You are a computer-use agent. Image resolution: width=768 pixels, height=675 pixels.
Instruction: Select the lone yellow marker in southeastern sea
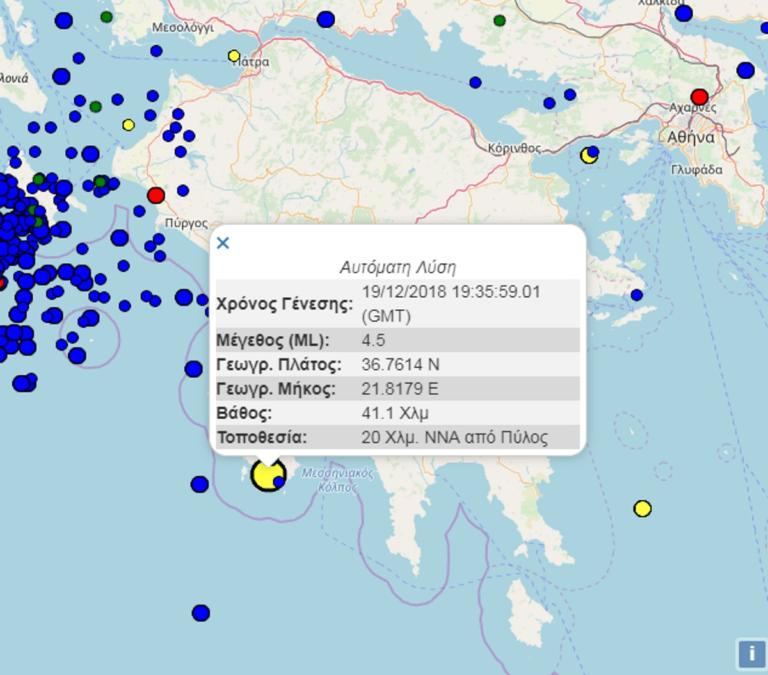(x=642, y=509)
